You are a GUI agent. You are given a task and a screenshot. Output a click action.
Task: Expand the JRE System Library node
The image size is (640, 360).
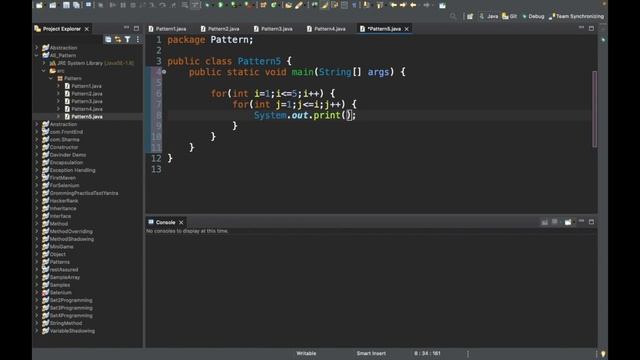[44, 63]
